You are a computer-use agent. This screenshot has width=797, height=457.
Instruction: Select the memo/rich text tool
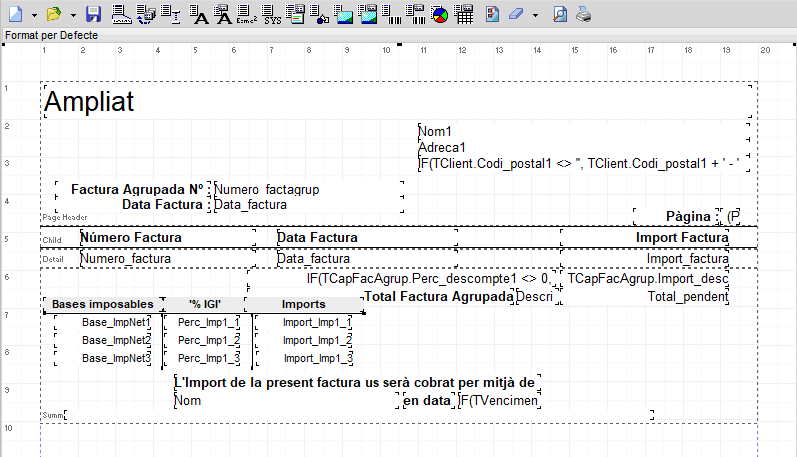pyautogui.click(x=295, y=14)
